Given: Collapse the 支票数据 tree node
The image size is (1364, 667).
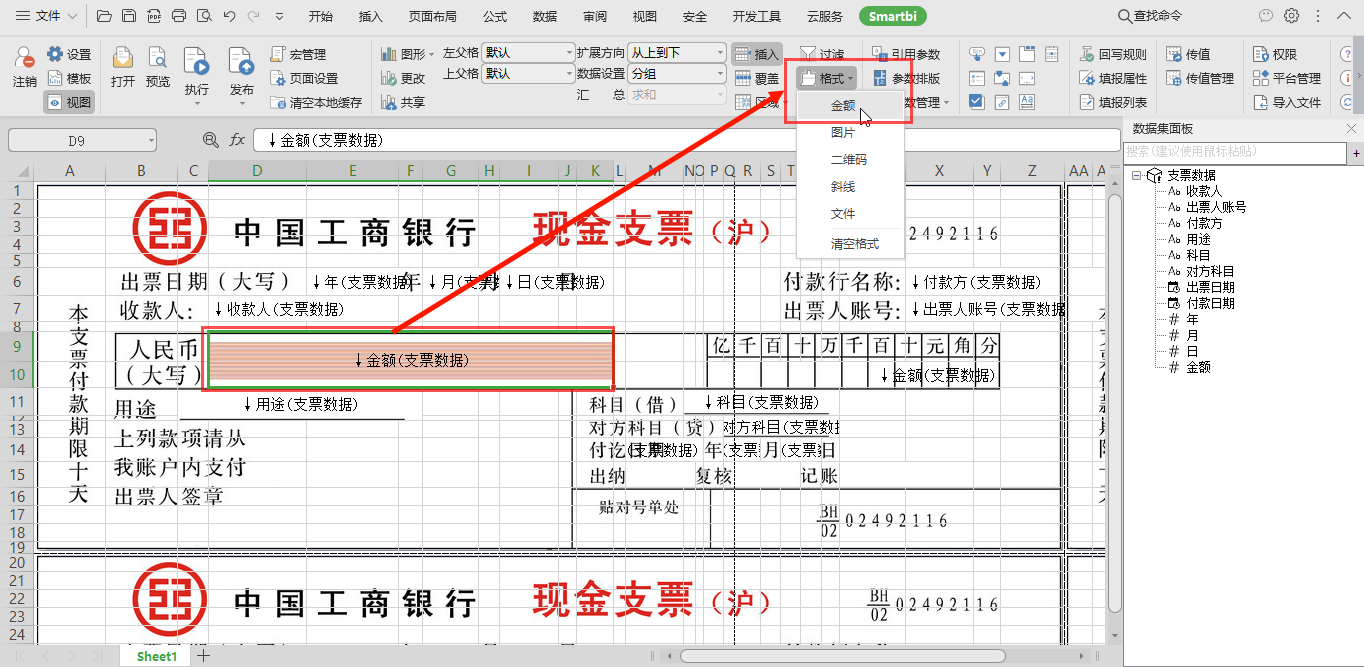Looking at the screenshot, I should 1139,175.
